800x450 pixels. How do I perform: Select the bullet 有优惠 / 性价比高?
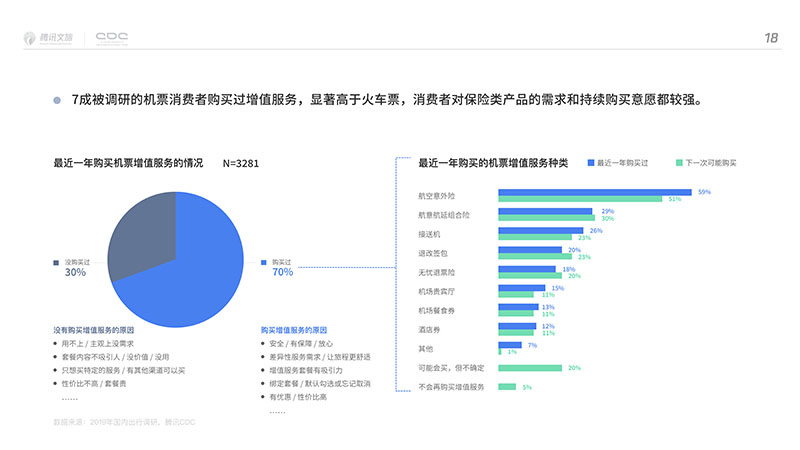coord(298,397)
